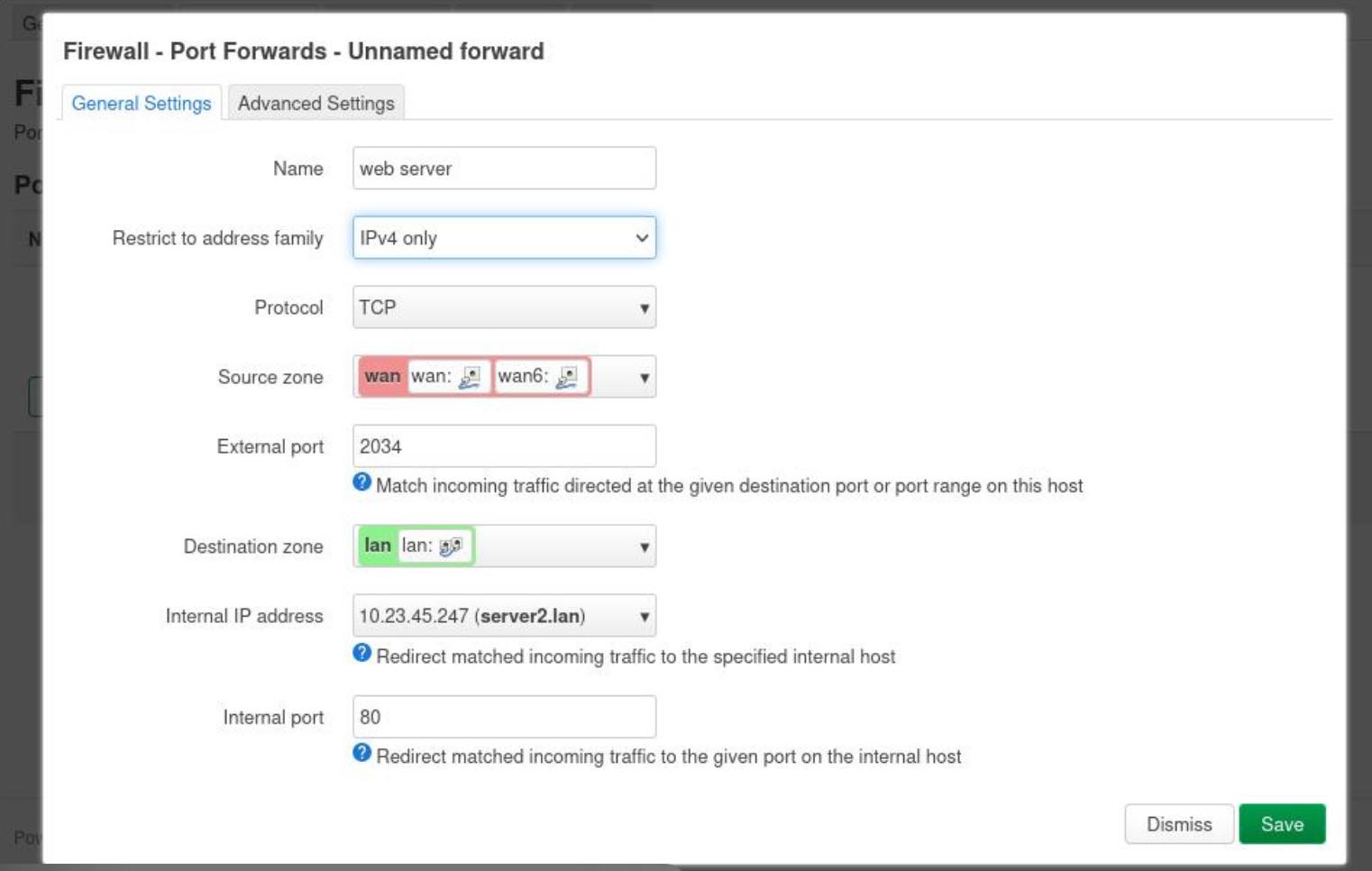Dismiss the port forward dialog
Image resolution: width=1372 pixels, height=871 pixels.
pyautogui.click(x=1179, y=824)
